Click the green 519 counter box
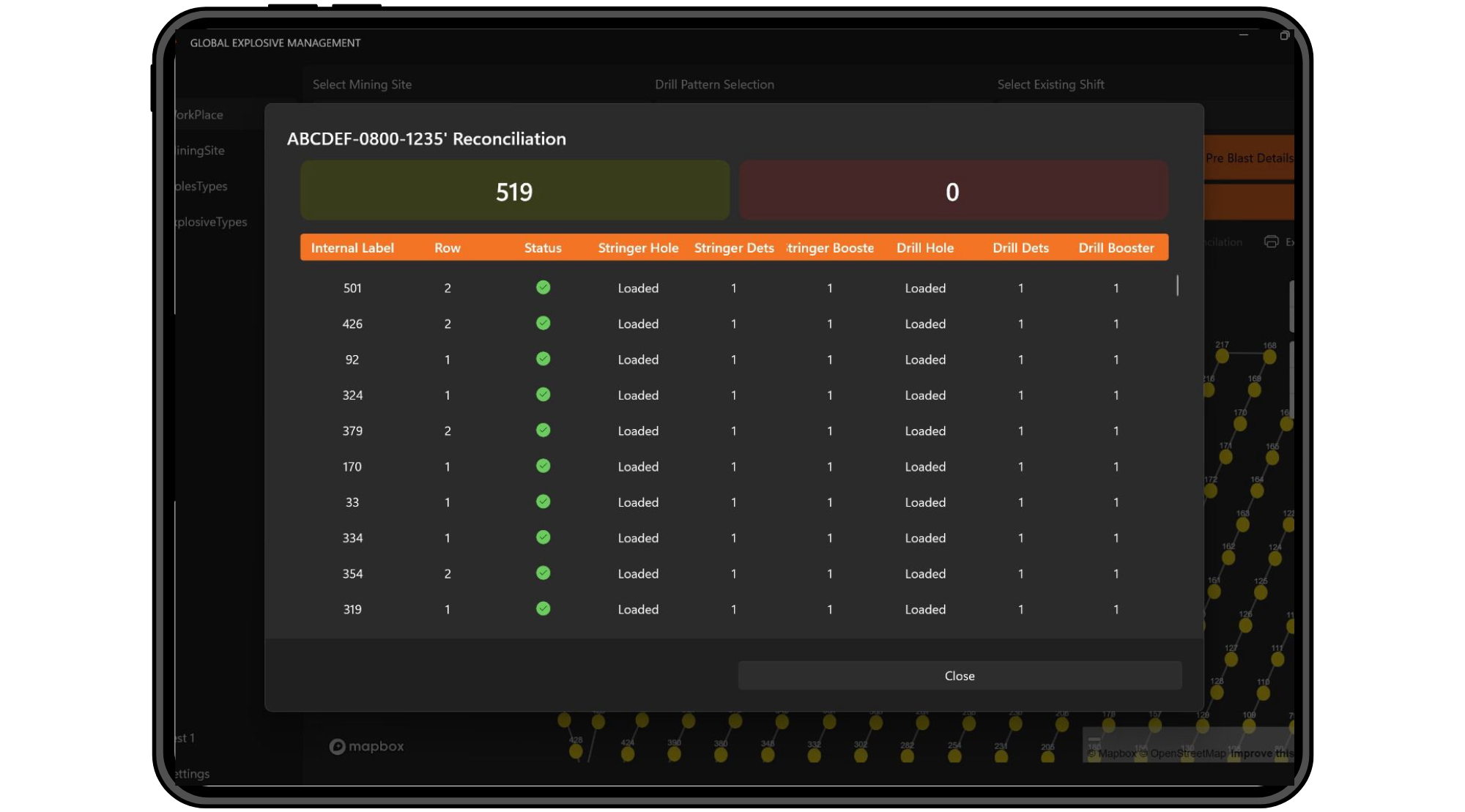The width and height of the screenshot is (1465, 812). click(514, 190)
